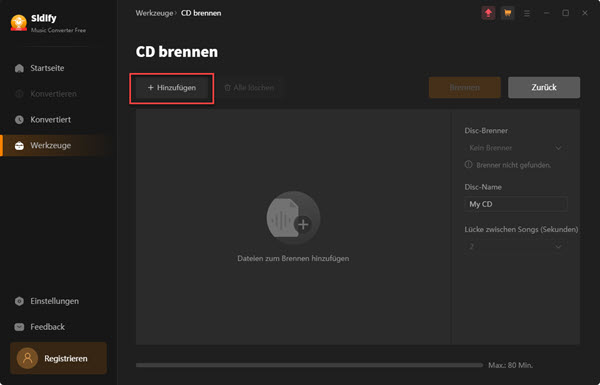Click the Konvertiert clock icon
Screen dimensions: 600x385
(x=19, y=120)
